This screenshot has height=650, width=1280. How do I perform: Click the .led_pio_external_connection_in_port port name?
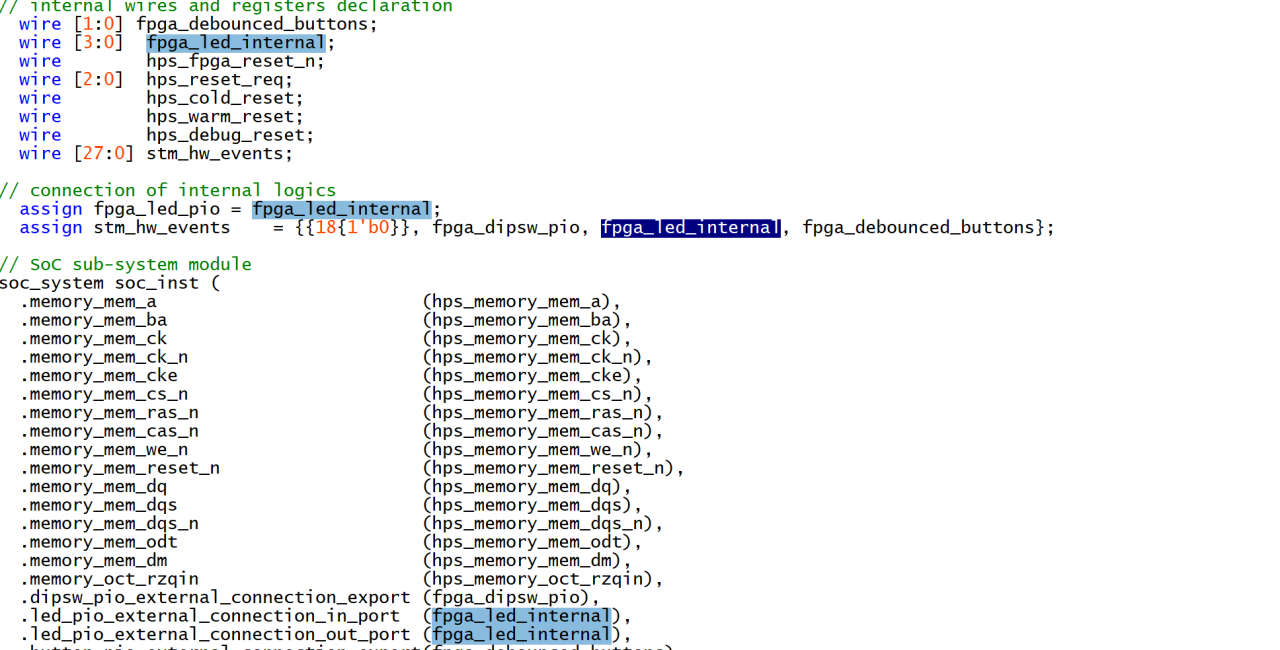(x=209, y=616)
